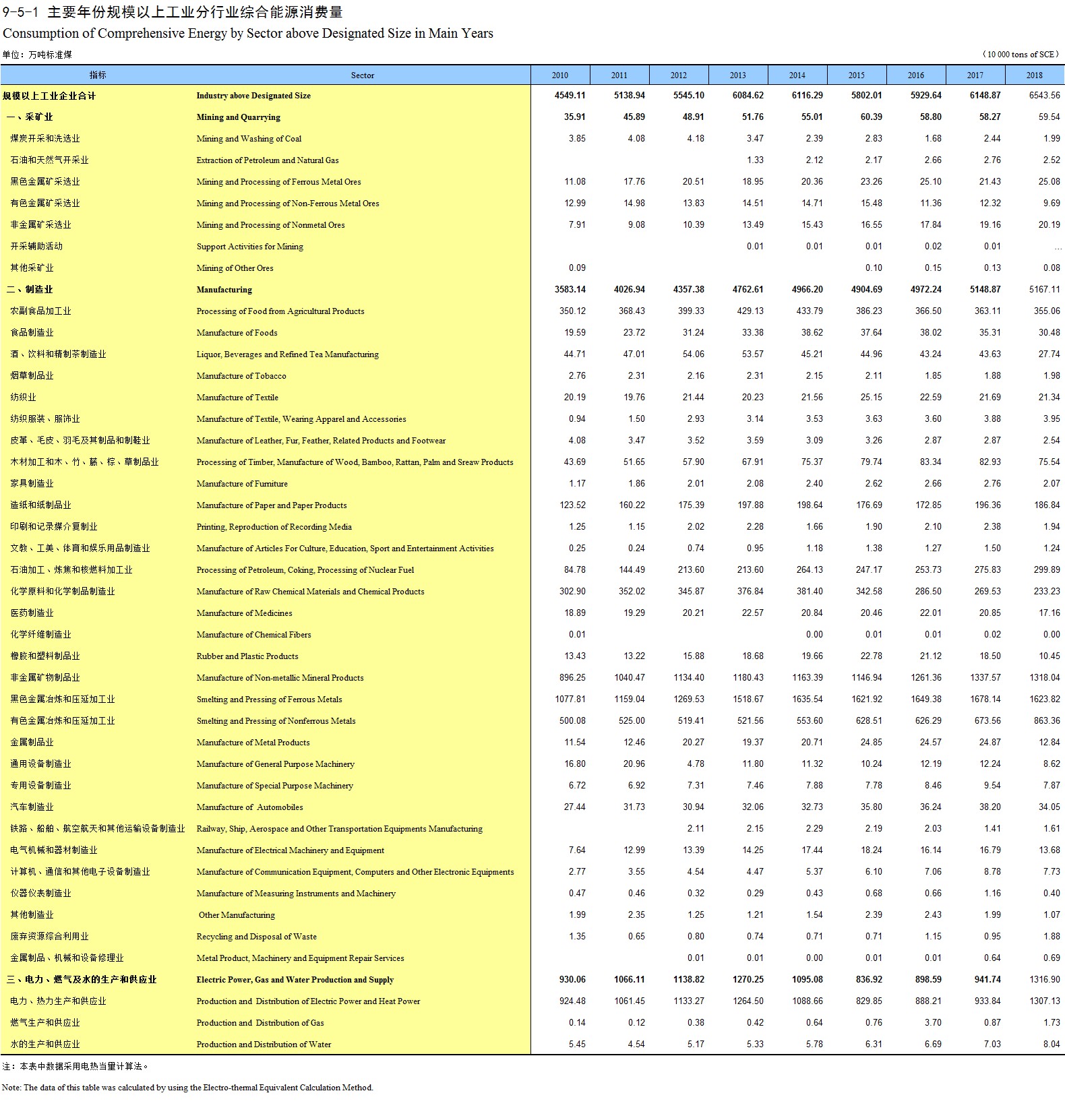Screen dimensions: 1065x1120
Task: Click 'Manufacture of Furniture' label
Action: pyautogui.click(x=242, y=484)
